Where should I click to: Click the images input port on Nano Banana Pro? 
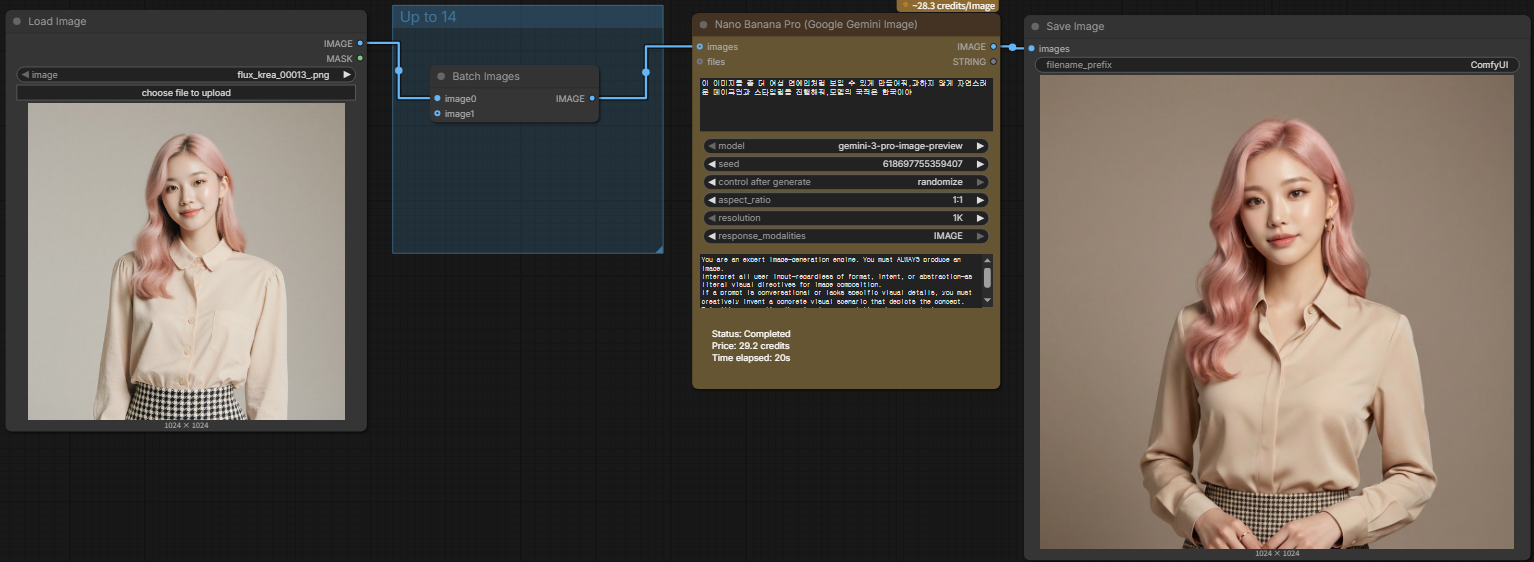(700, 46)
